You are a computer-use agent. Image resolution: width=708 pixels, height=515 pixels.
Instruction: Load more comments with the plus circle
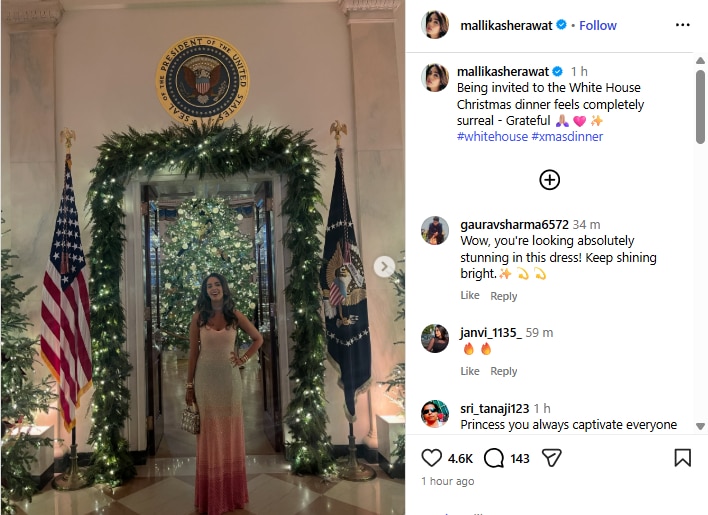pyautogui.click(x=549, y=180)
